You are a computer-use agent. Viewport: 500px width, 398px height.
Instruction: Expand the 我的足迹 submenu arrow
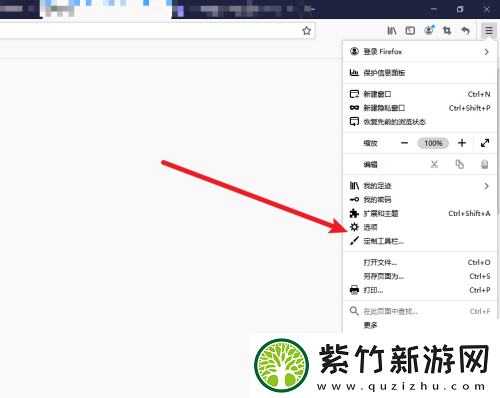click(x=486, y=186)
